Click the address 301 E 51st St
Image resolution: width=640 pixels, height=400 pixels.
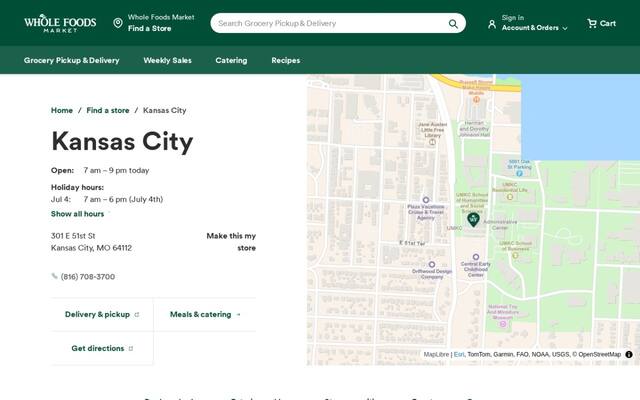73,236
